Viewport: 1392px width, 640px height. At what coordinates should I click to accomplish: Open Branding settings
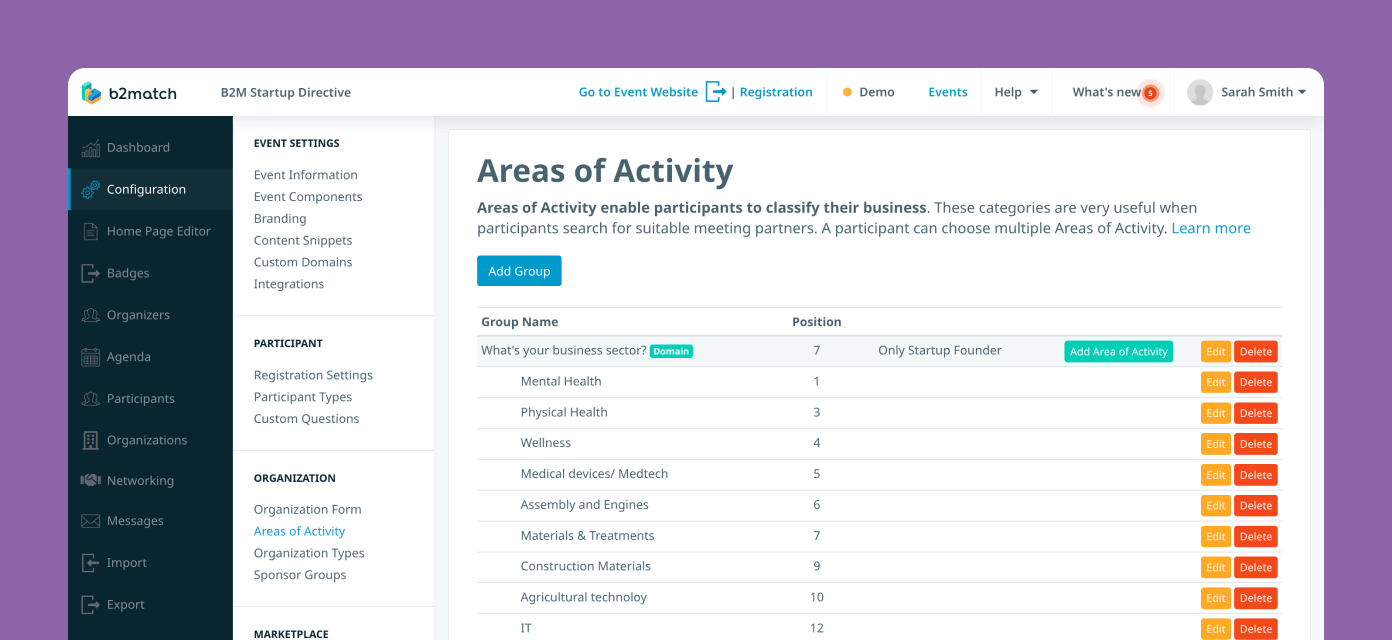pos(280,219)
